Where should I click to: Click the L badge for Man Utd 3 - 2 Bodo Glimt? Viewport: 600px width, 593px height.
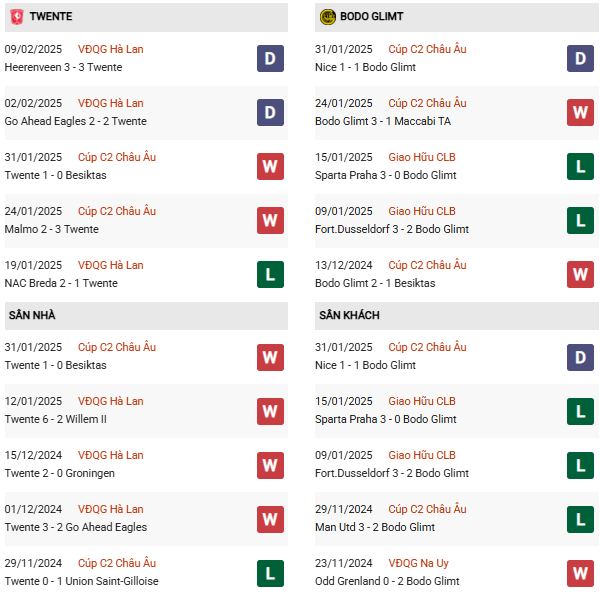tap(581, 519)
